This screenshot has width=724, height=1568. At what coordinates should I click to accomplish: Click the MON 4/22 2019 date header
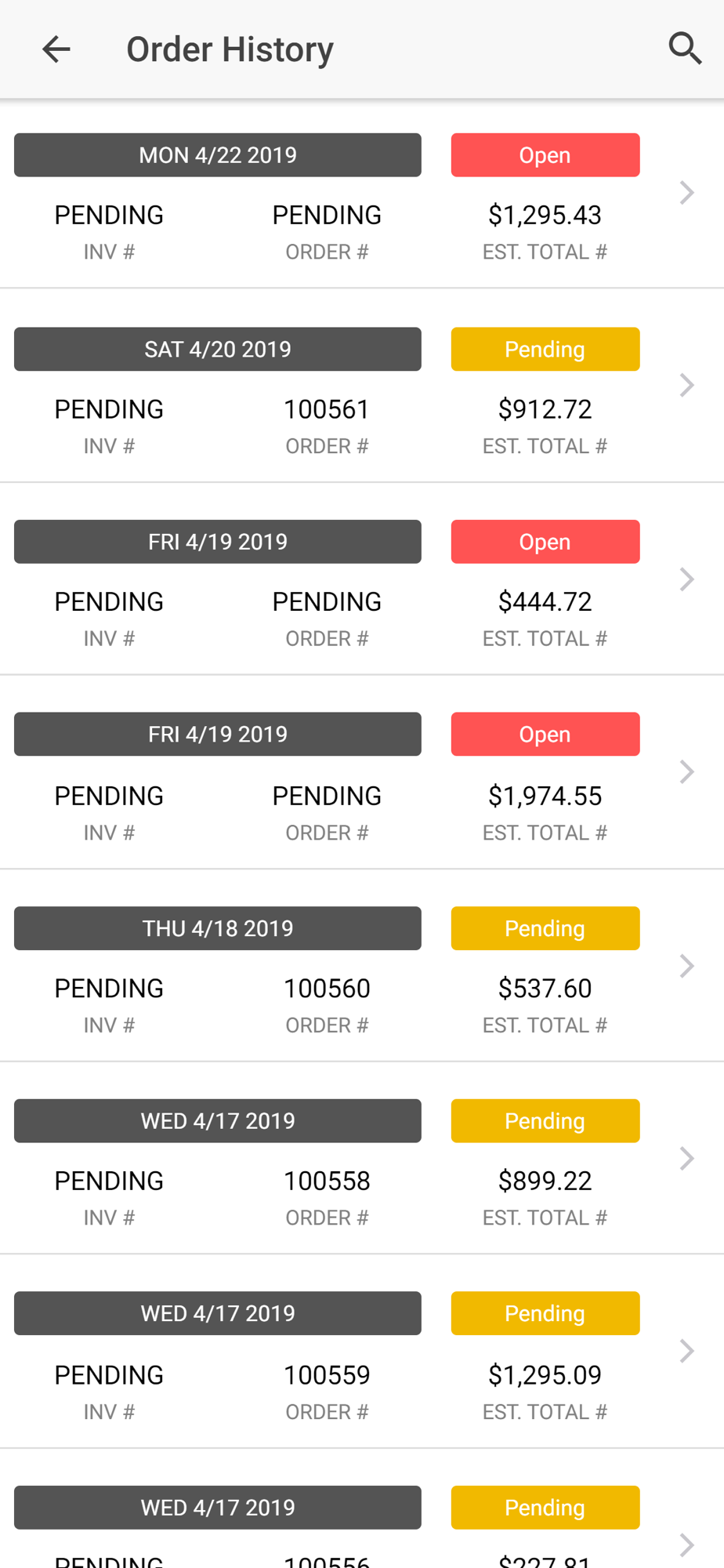click(218, 155)
